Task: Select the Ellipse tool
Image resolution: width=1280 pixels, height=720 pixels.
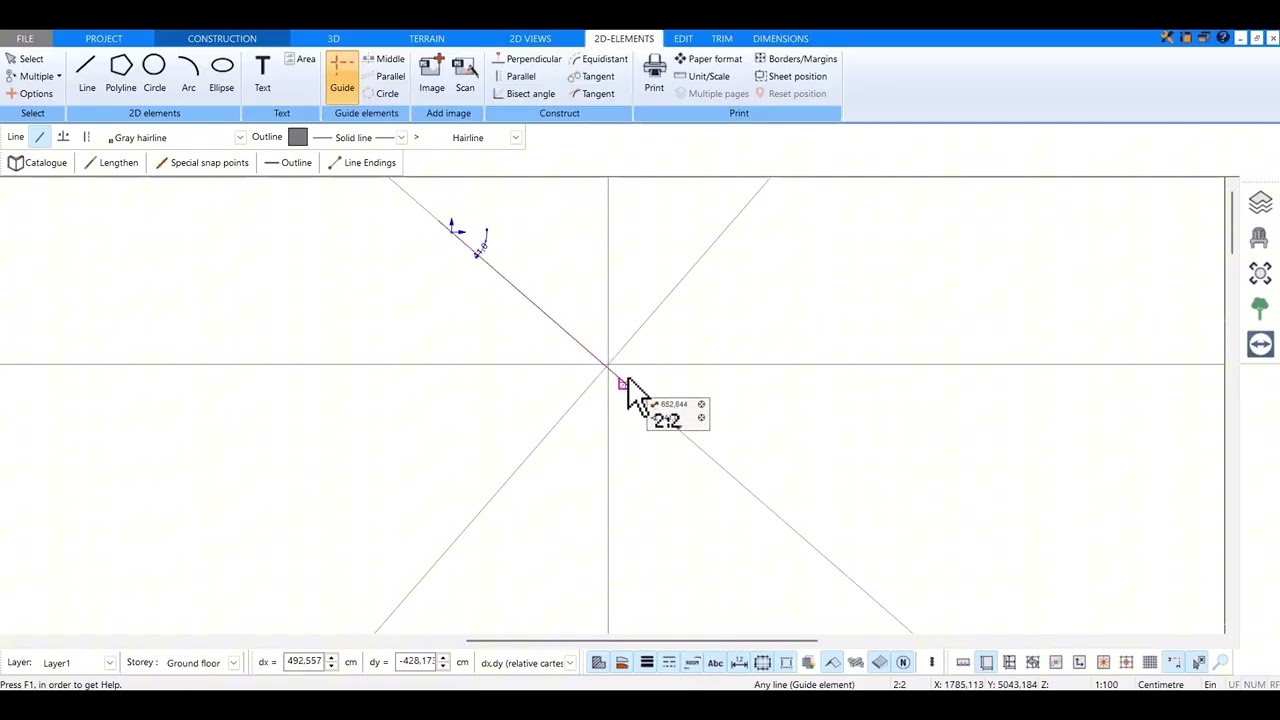Action: click(x=222, y=74)
